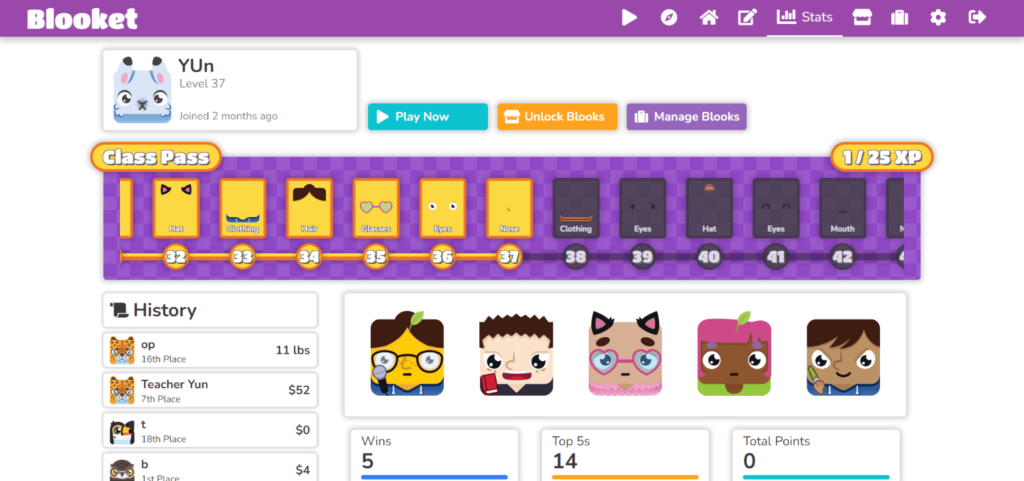Select the level 33 Clothing reward card
This screenshot has width=1024, height=481.
click(243, 208)
